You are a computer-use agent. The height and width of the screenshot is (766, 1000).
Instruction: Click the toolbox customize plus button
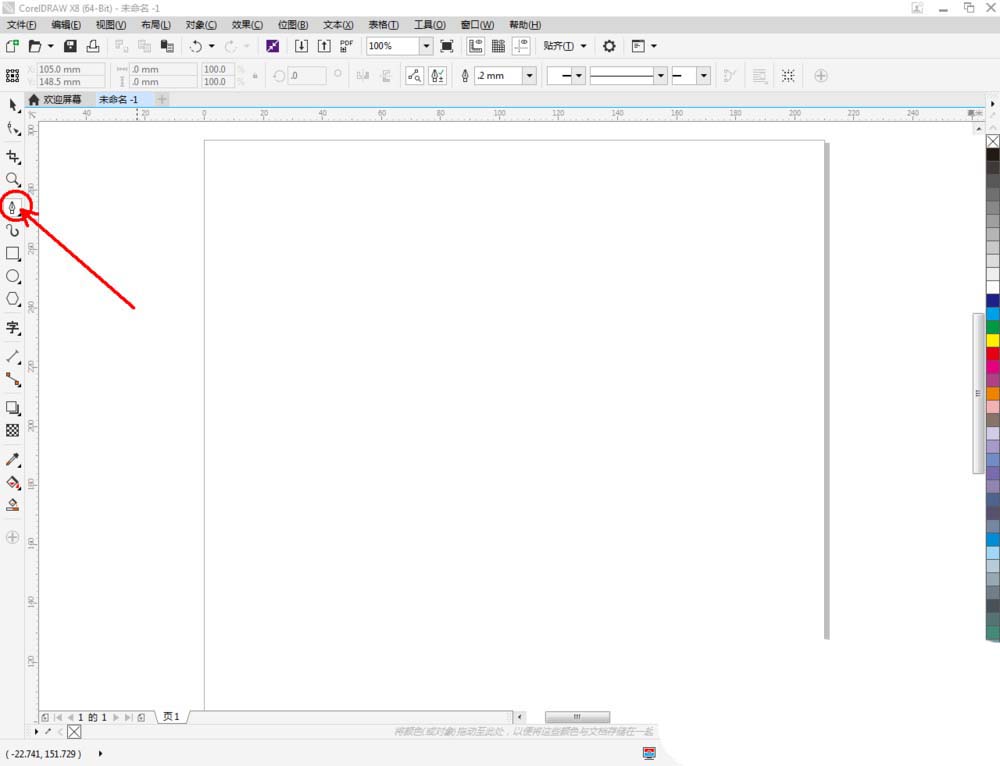click(x=12, y=537)
